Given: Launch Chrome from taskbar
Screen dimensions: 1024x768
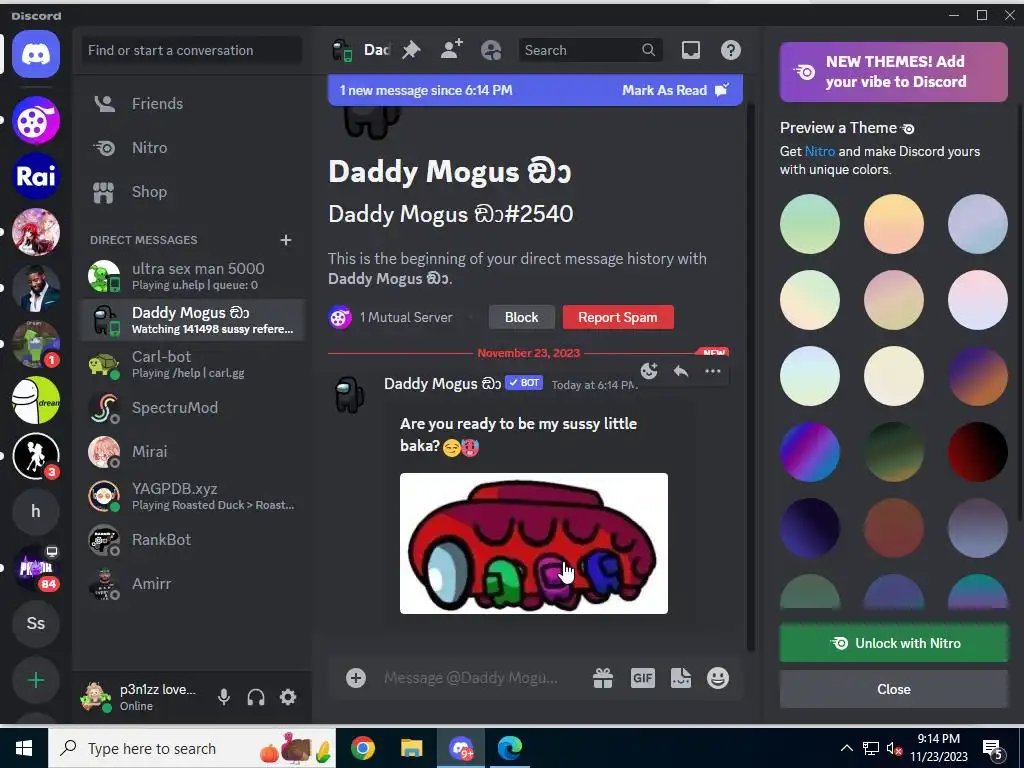Looking at the screenshot, I should (x=362, y=748).
